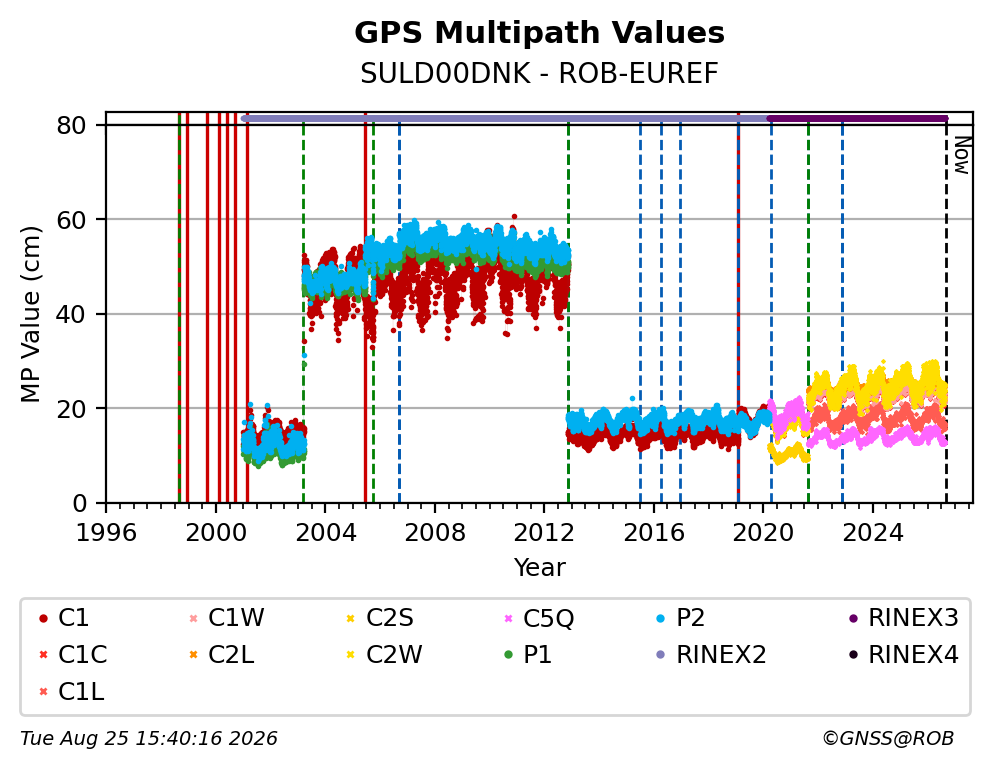992x769 pixels.
Task: Click the RINEX3 legend entry
Action: pos(903,618)
